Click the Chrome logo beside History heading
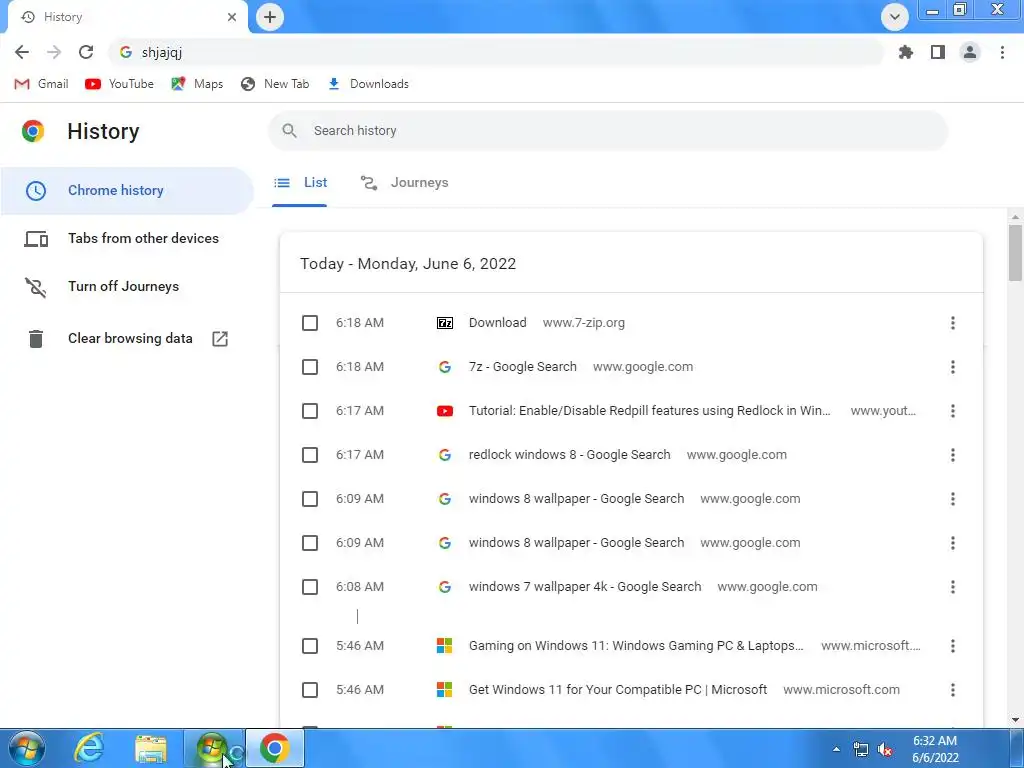This screenshot has height=768, width=1024. pos(33,131)
